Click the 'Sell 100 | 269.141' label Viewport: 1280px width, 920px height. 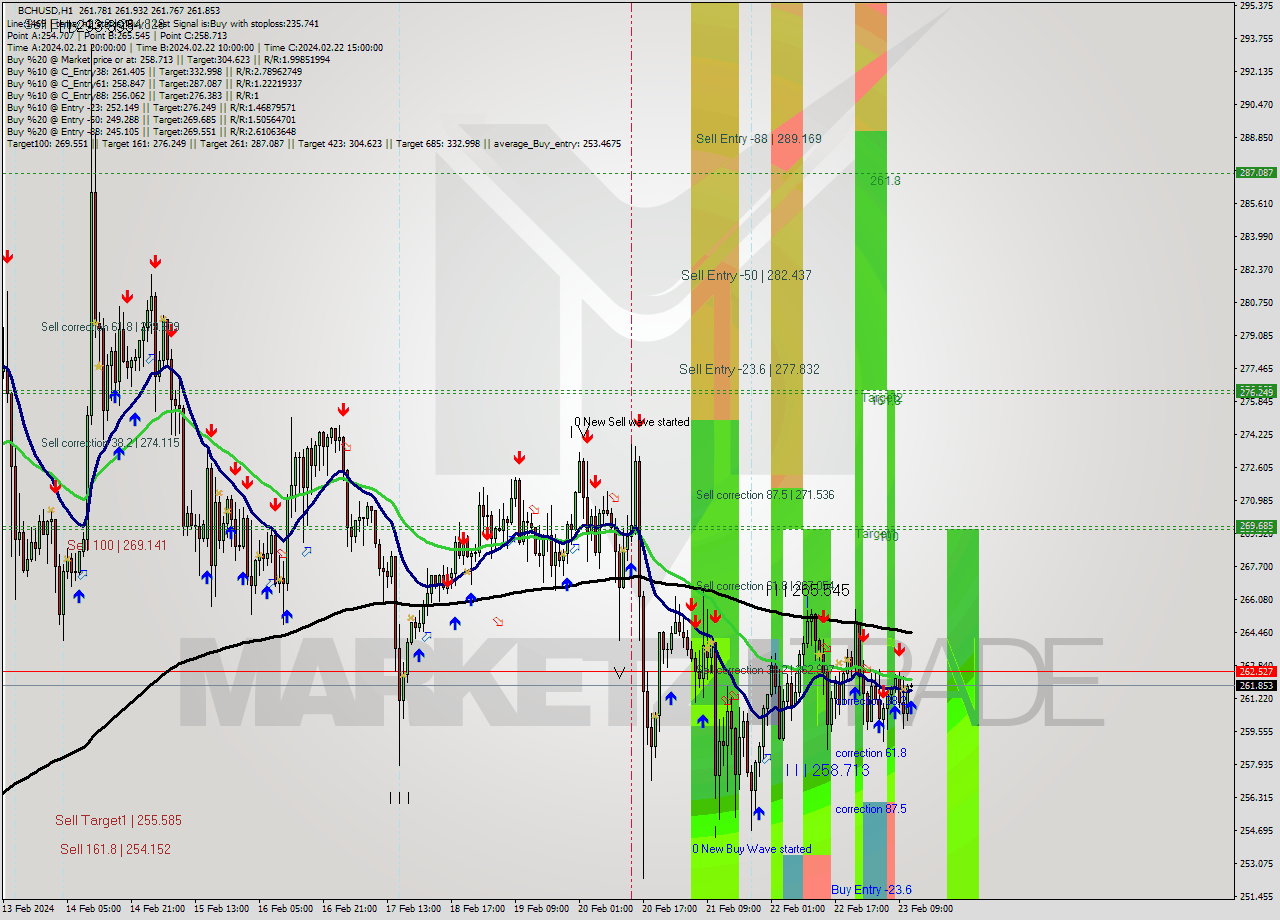117,545
